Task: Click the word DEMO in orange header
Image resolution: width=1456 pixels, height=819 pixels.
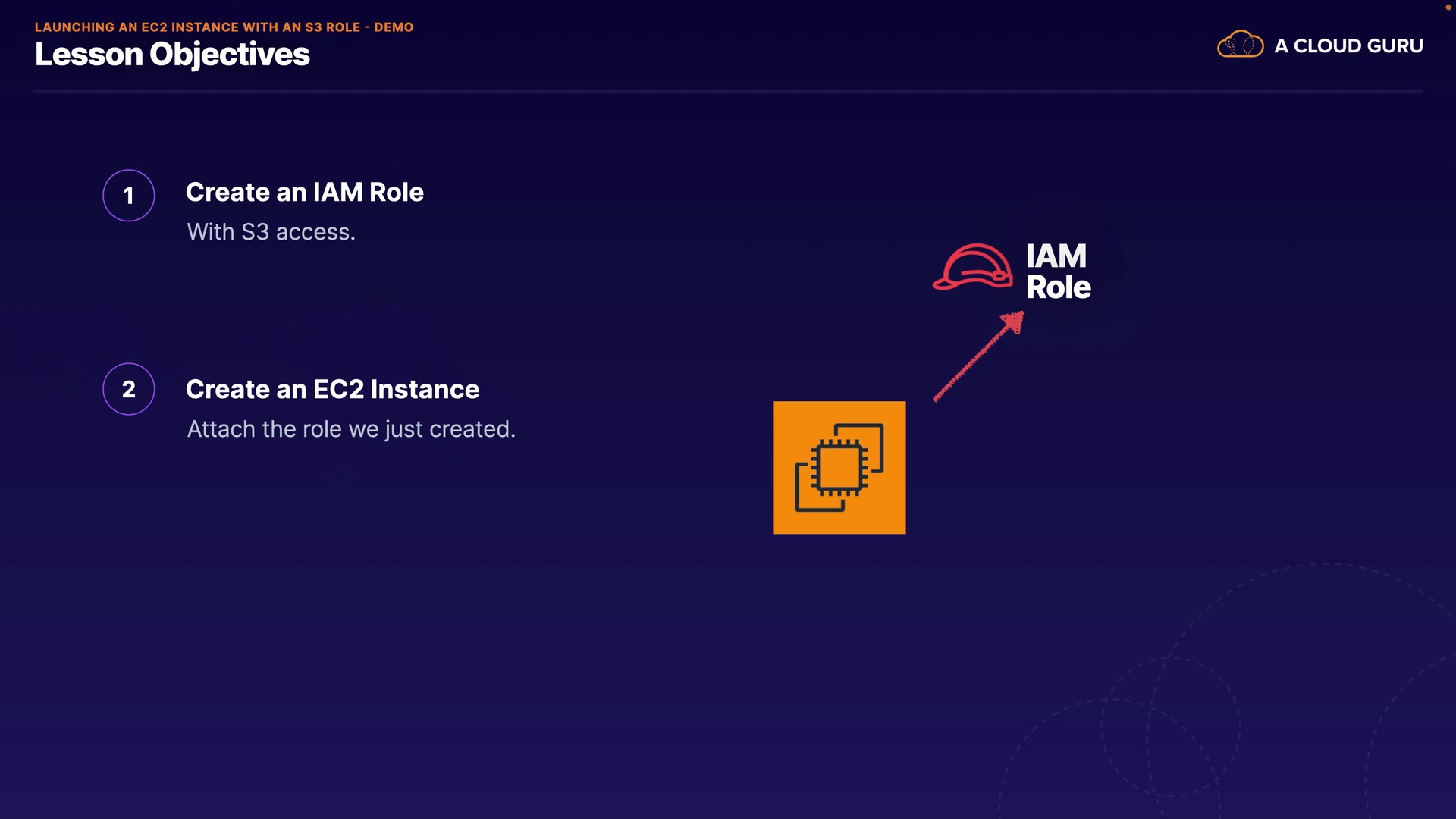Action: (394, 27)
